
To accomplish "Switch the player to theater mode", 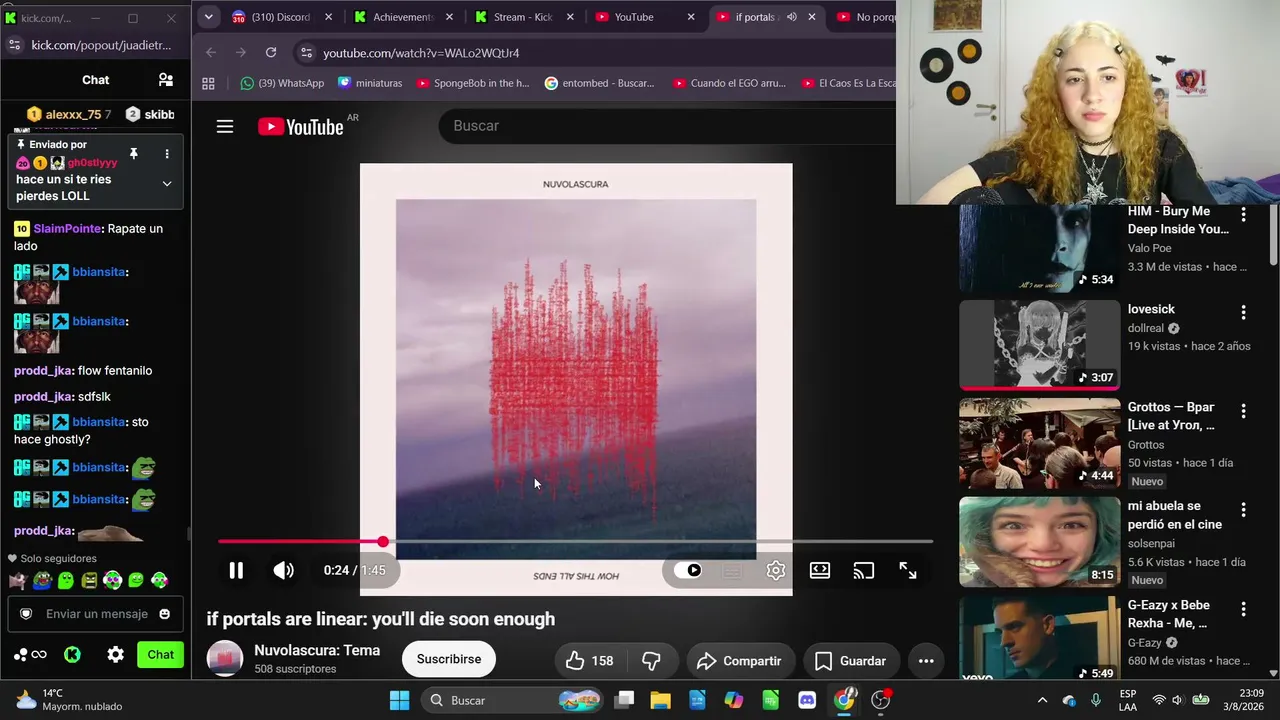I will pos(820,570).
